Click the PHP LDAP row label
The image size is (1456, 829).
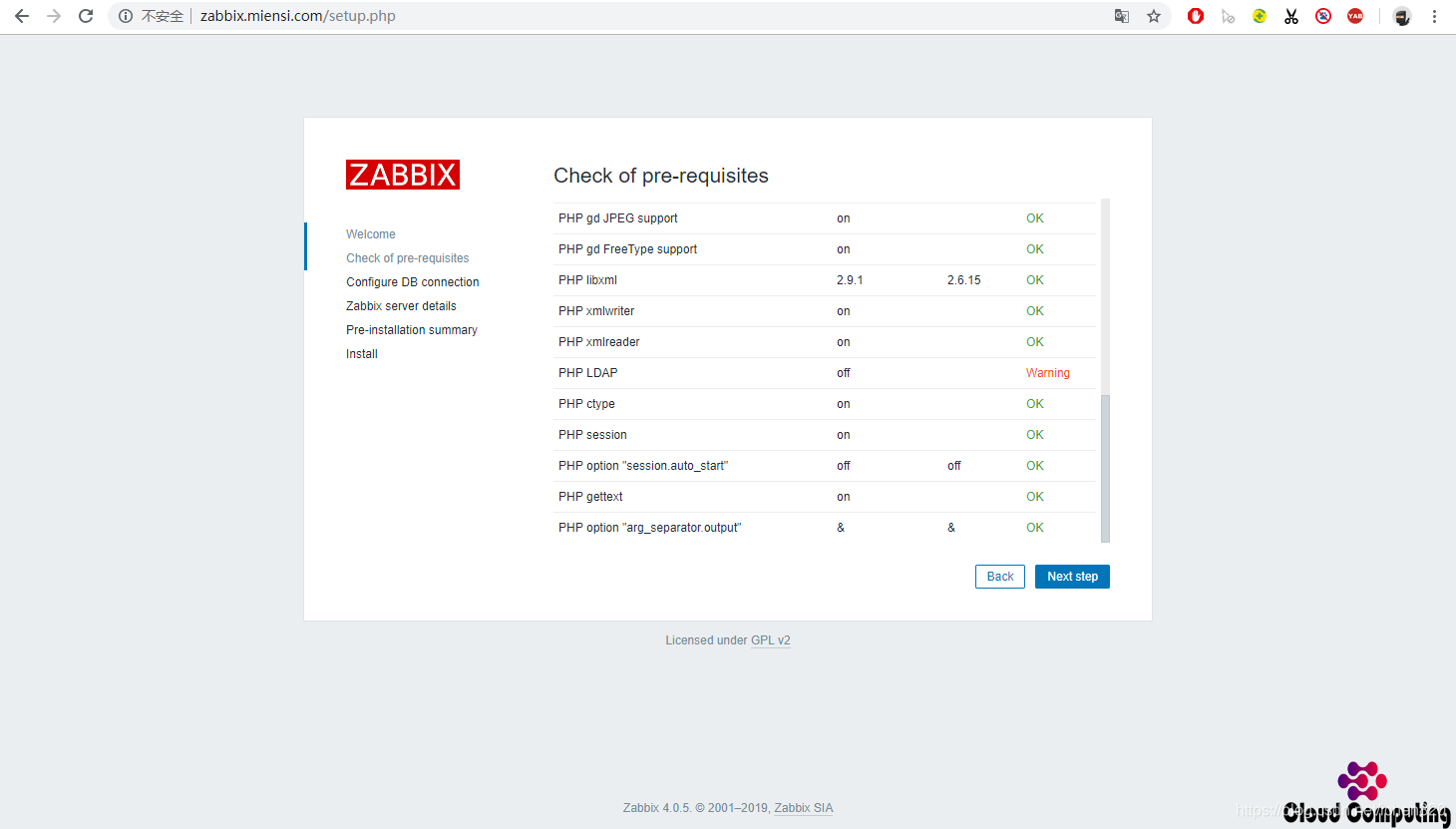(x=588, y=373)
